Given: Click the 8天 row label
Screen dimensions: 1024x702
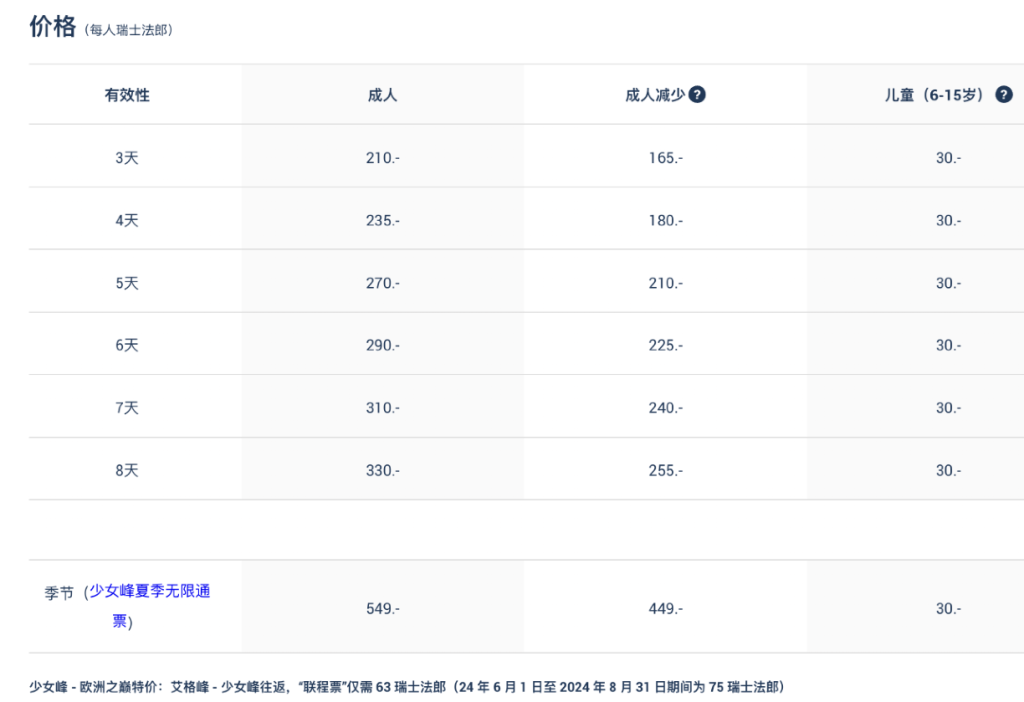Looking at the screenshot, I should (127, 471).
